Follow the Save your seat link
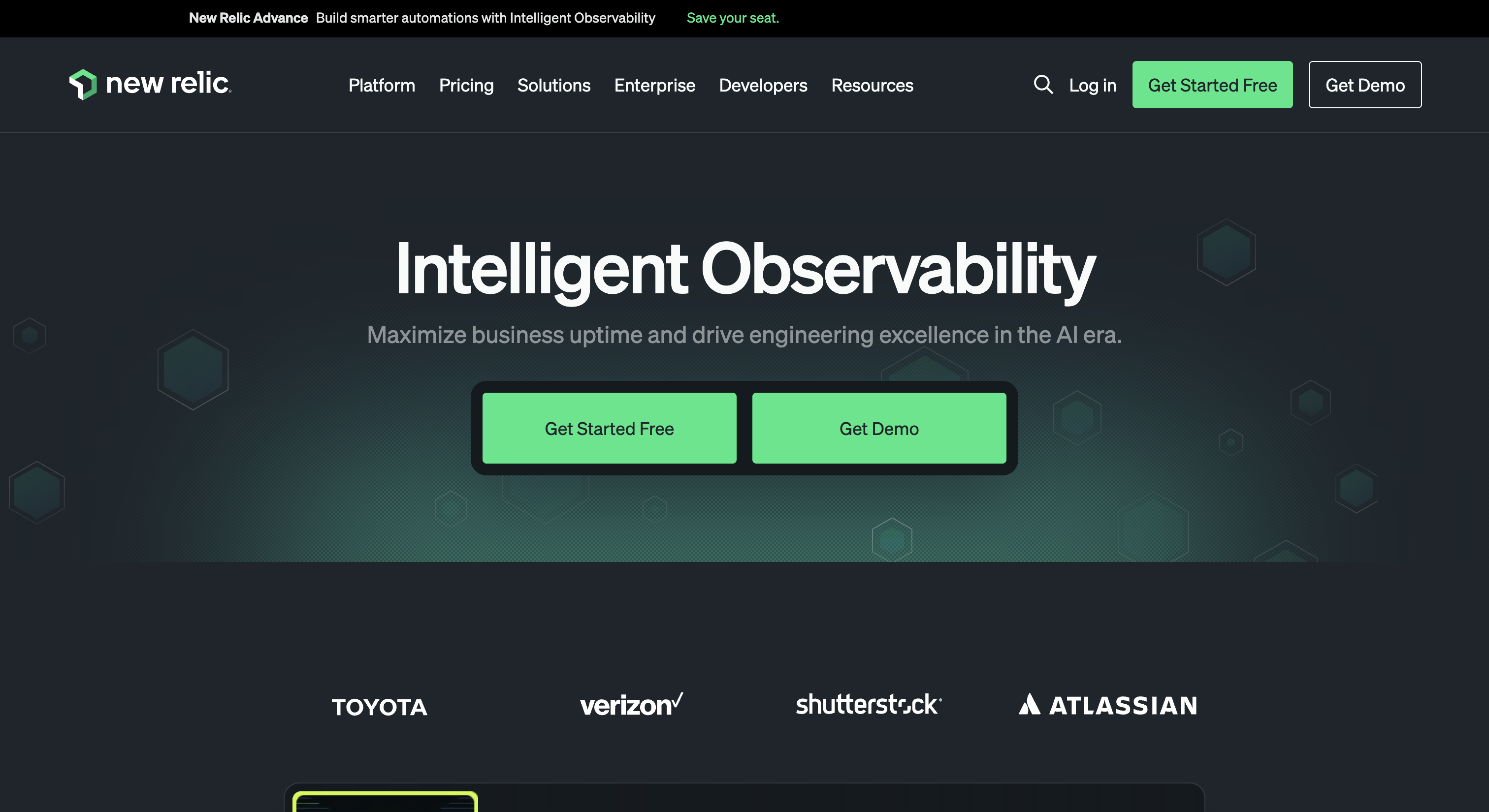This screenshot has width=1489, height=812. click(732, 18)
